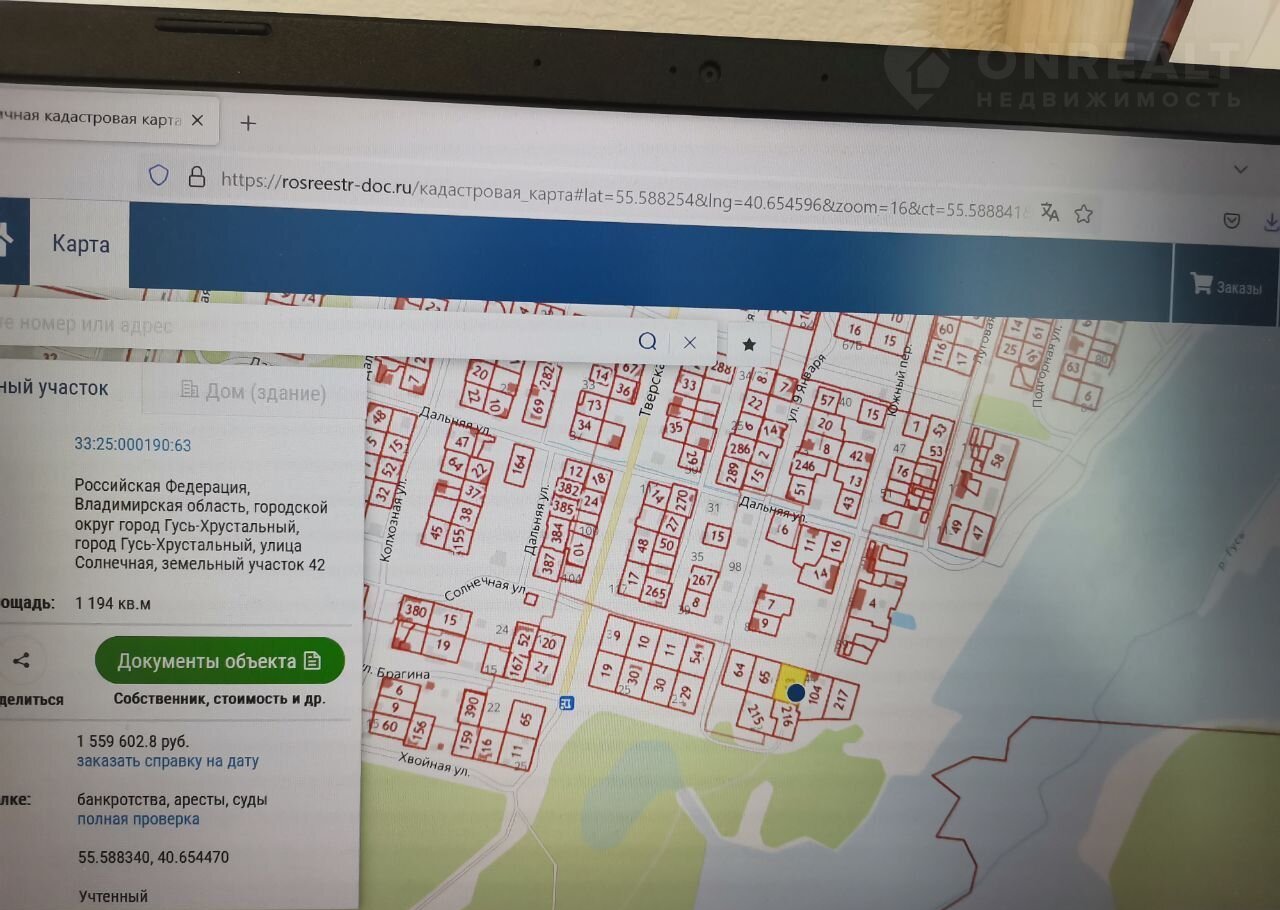Open a new browser tab with plus button

tap(248, 123)
